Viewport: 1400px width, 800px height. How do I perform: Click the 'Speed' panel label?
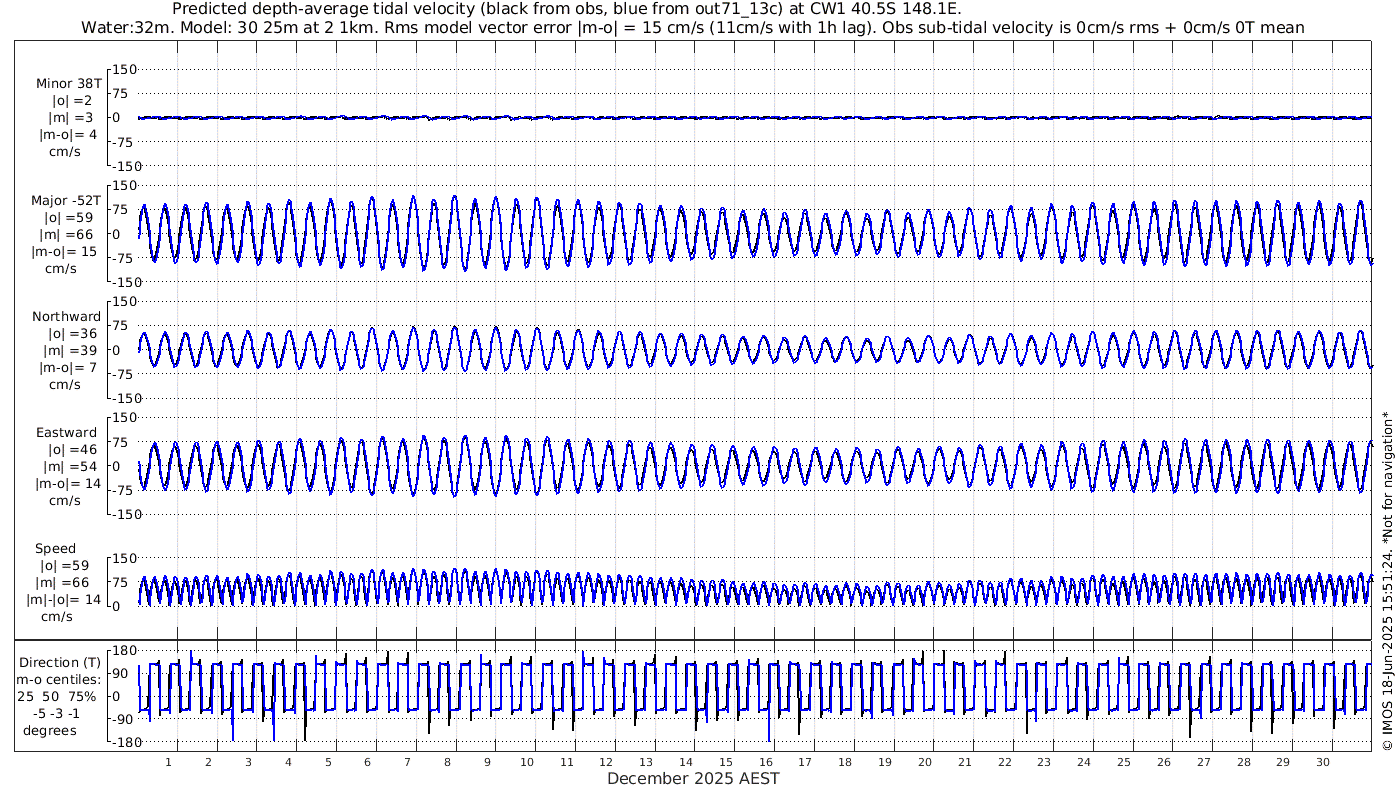(55, 549)
